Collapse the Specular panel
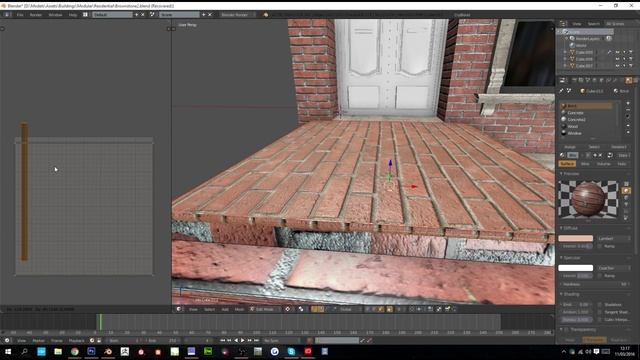The image size is (640, 360). 562,258
